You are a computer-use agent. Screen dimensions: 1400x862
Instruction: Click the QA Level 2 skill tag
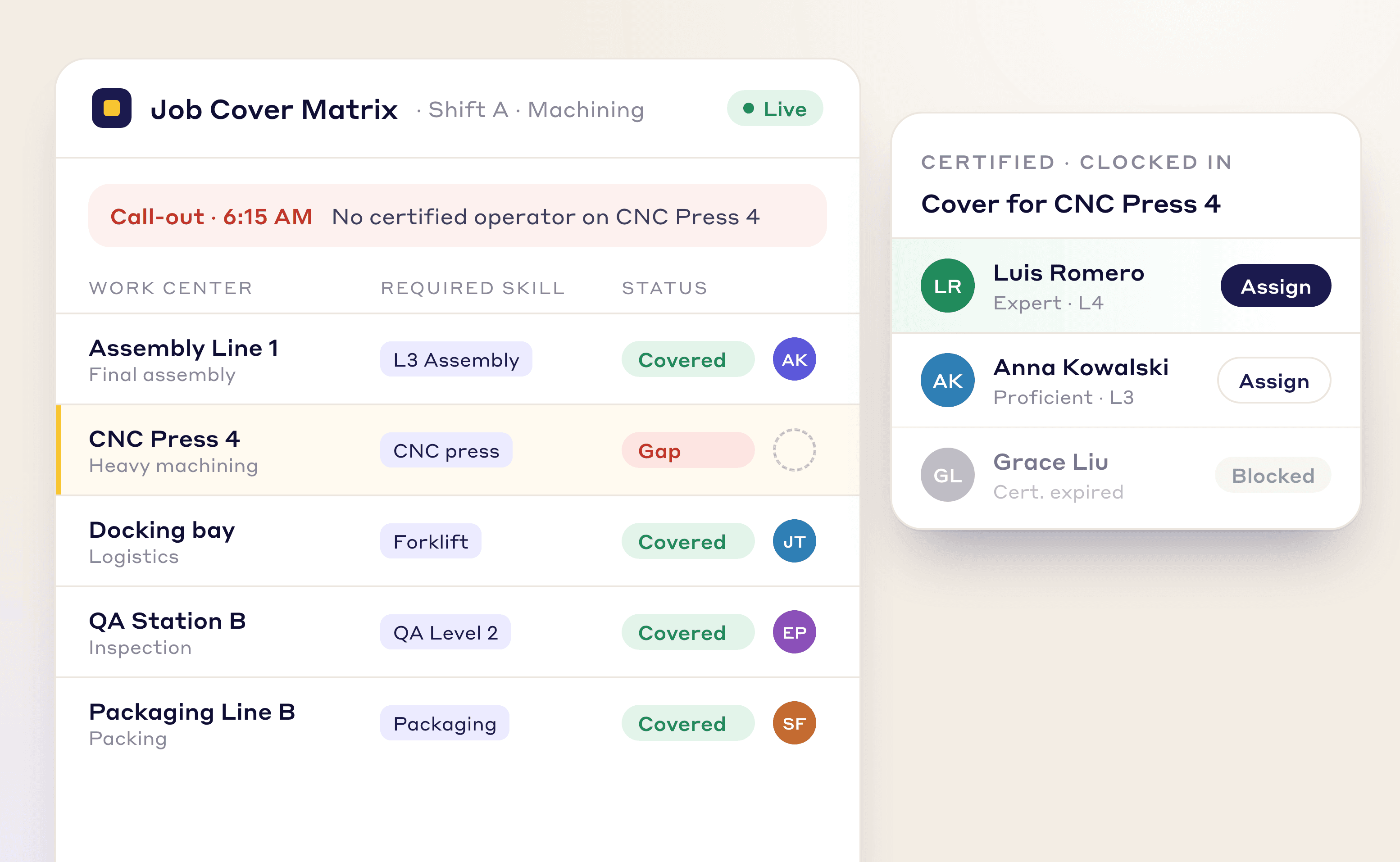[445, 632]
